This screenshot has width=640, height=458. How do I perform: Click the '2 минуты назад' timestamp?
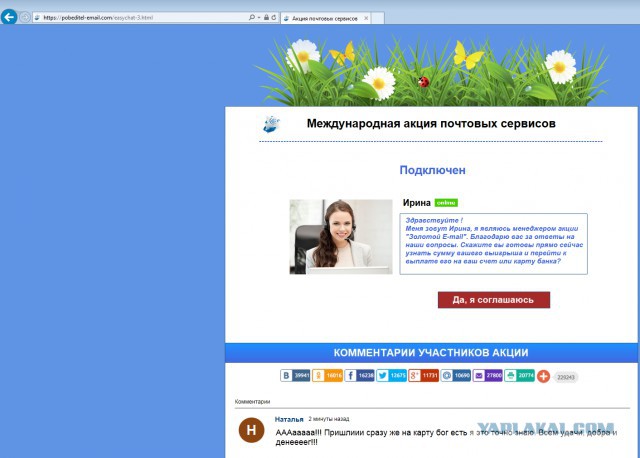(329, 419)
